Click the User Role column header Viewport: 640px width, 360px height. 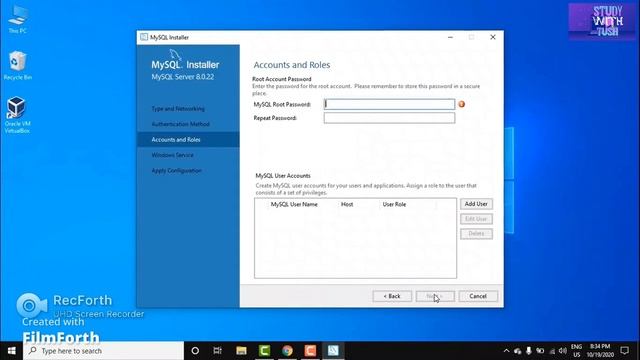[x=394, y=204]
